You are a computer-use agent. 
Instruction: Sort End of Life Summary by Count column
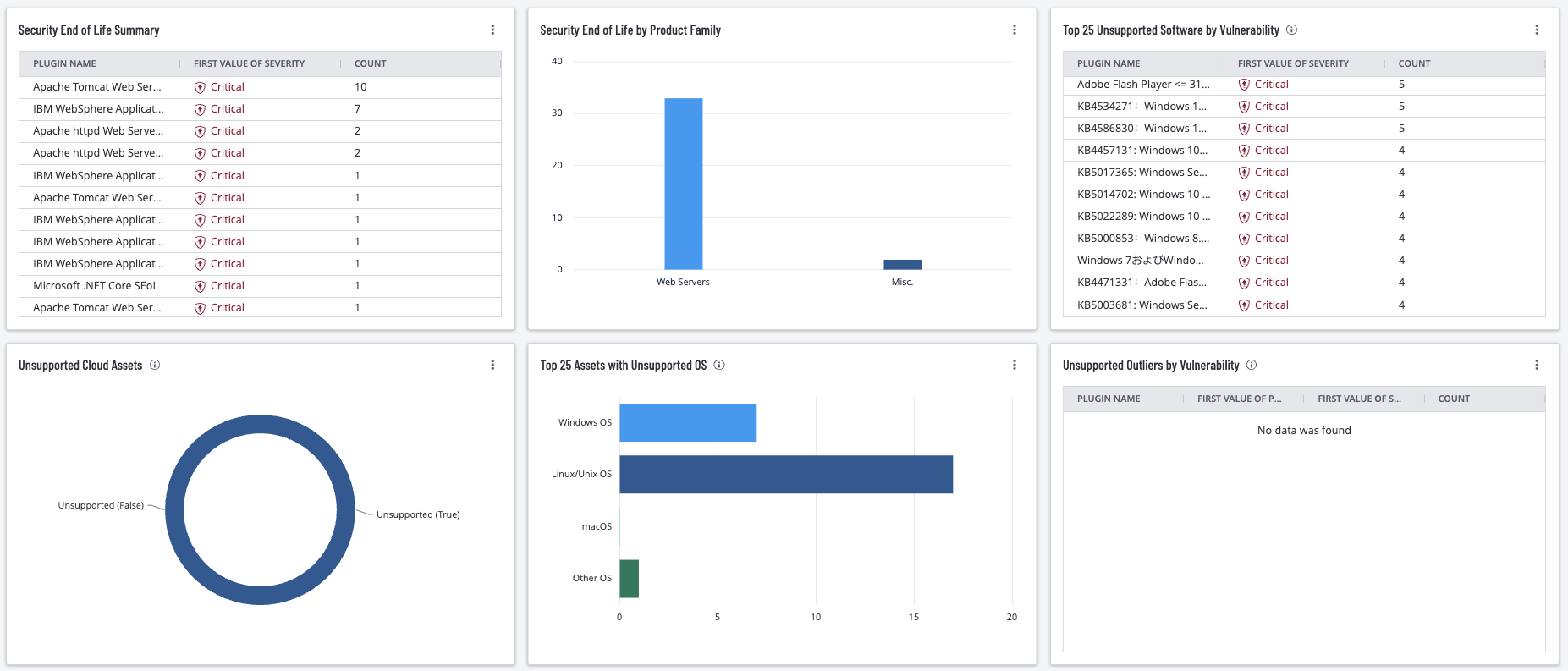[370, 63]
